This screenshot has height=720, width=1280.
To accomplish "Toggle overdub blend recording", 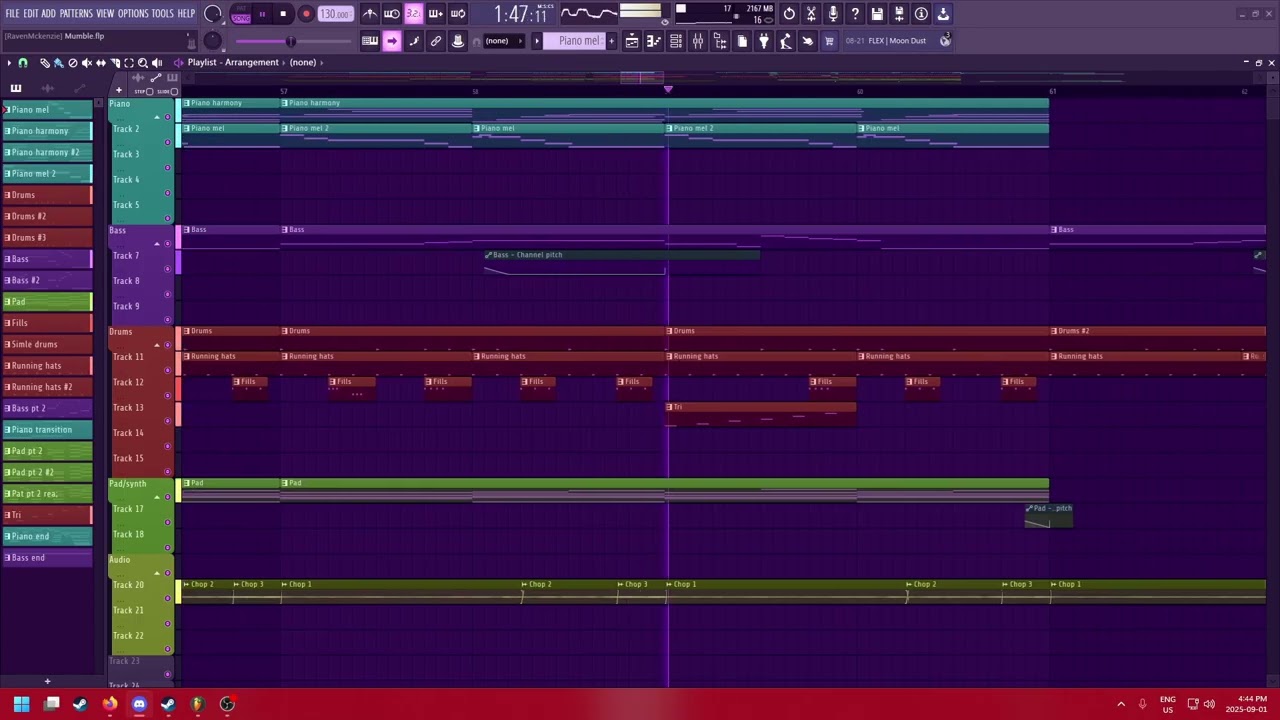I will click(x=435, y=14).
